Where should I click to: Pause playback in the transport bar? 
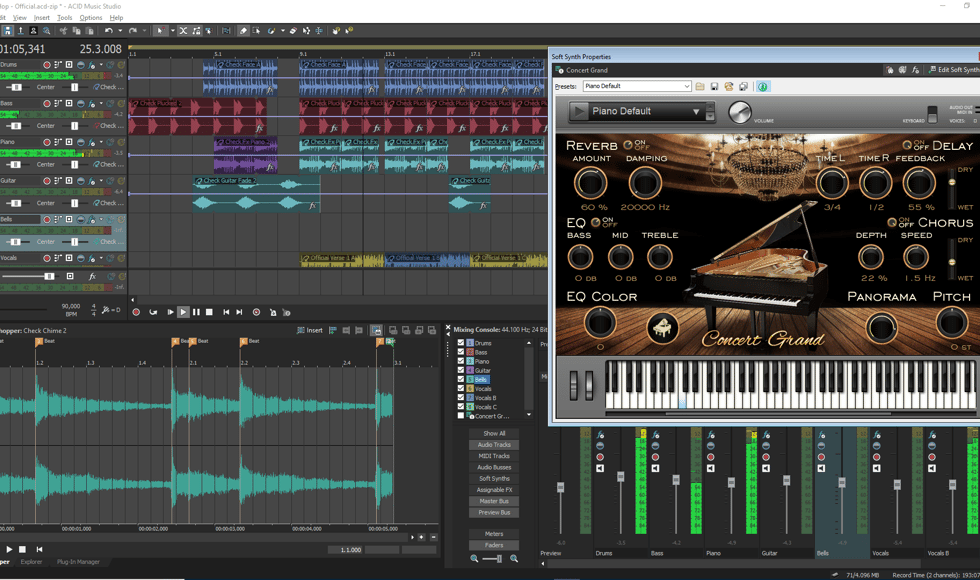click(196, 312)
